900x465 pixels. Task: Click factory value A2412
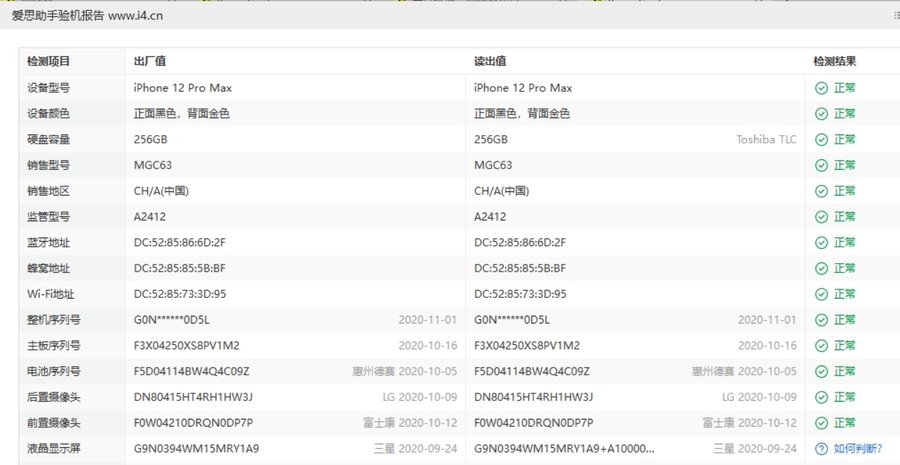pos(150,216)
